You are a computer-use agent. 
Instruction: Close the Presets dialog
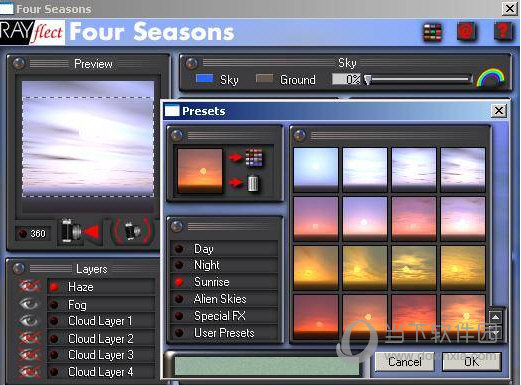(x=499, y=110)
